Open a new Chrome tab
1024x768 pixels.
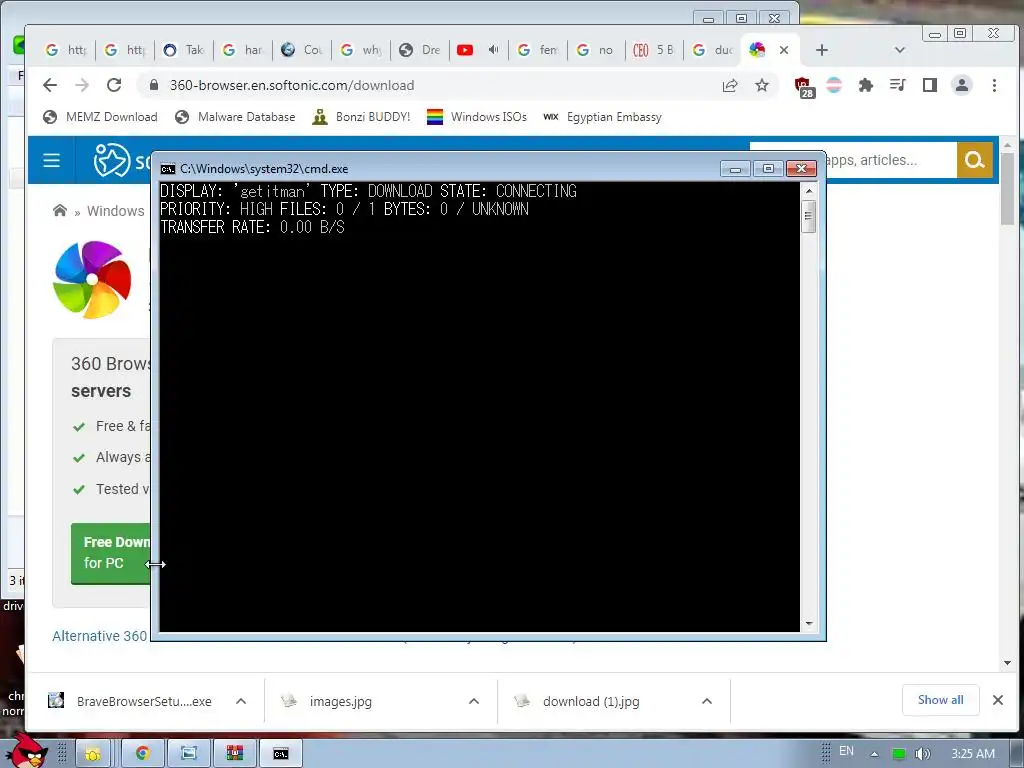point(822,50)
